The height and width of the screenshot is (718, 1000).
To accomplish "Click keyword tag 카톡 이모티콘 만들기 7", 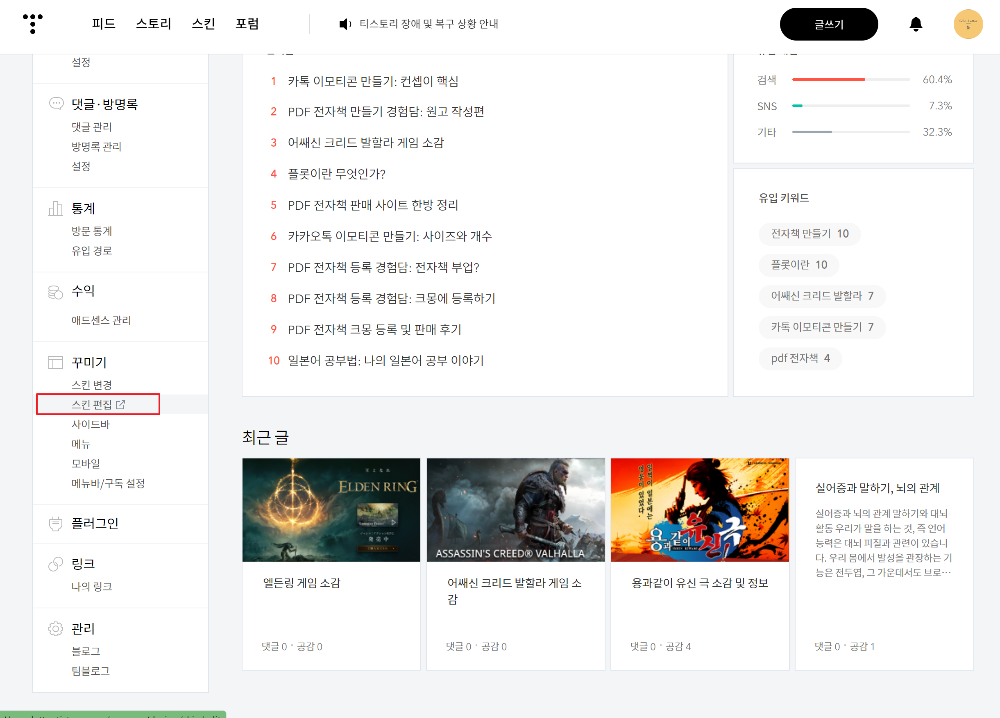I will [x=822, y=327].
